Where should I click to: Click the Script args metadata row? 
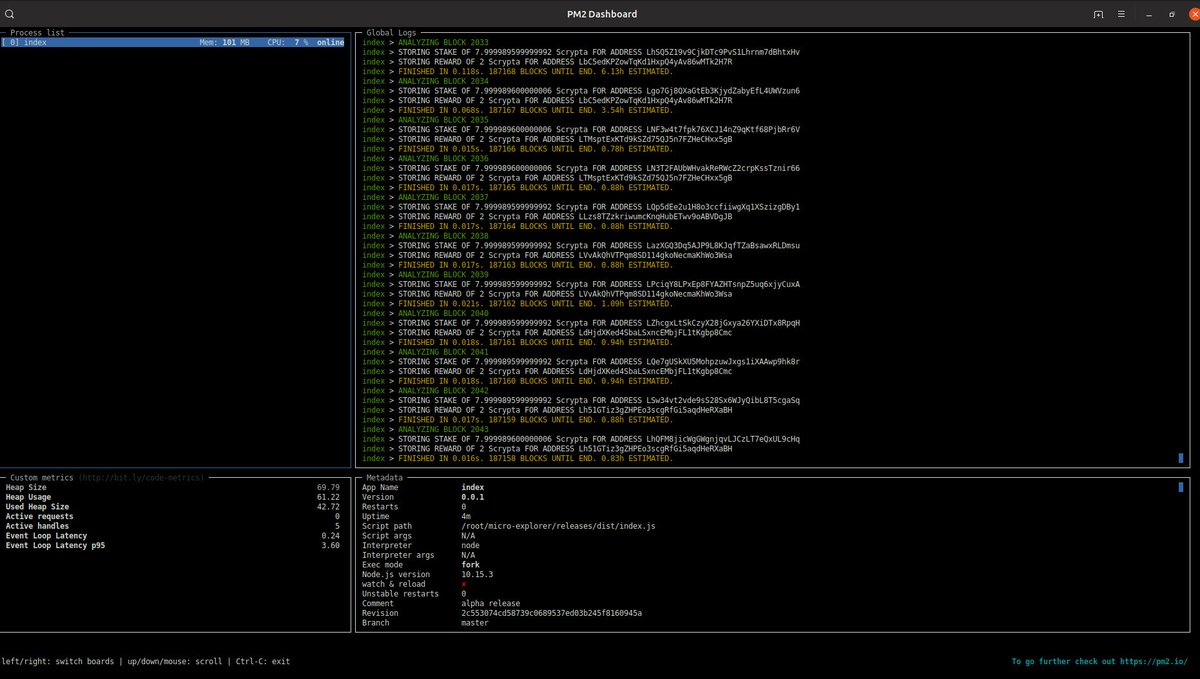(418, 536)
